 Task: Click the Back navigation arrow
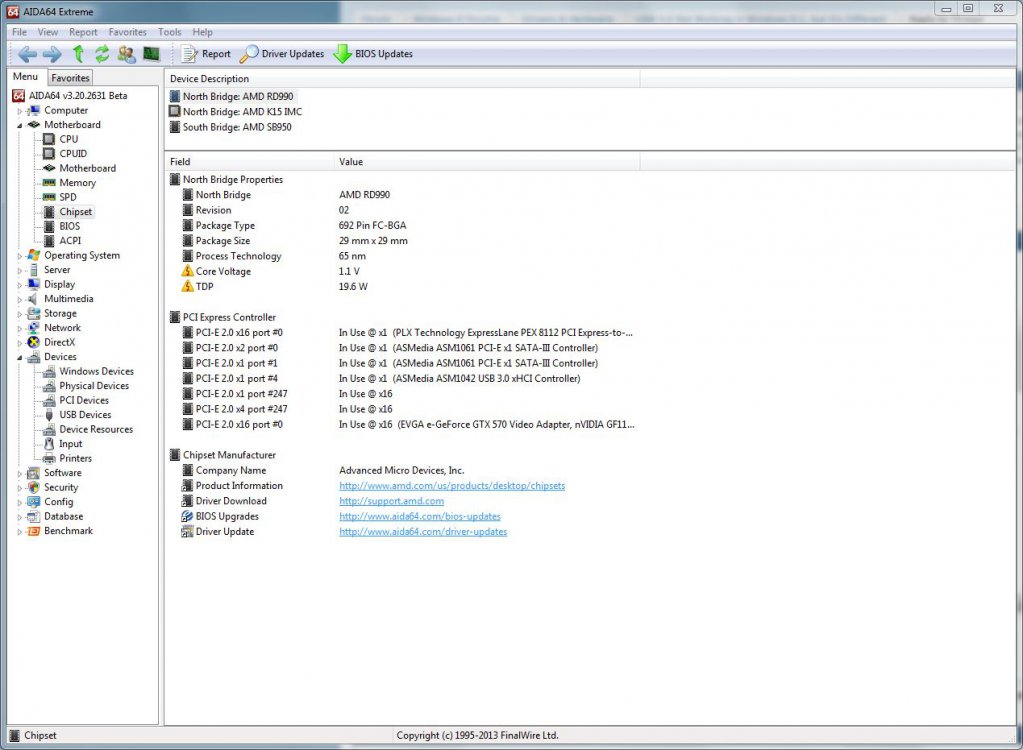pyautogui.click(x=27, y=54)
